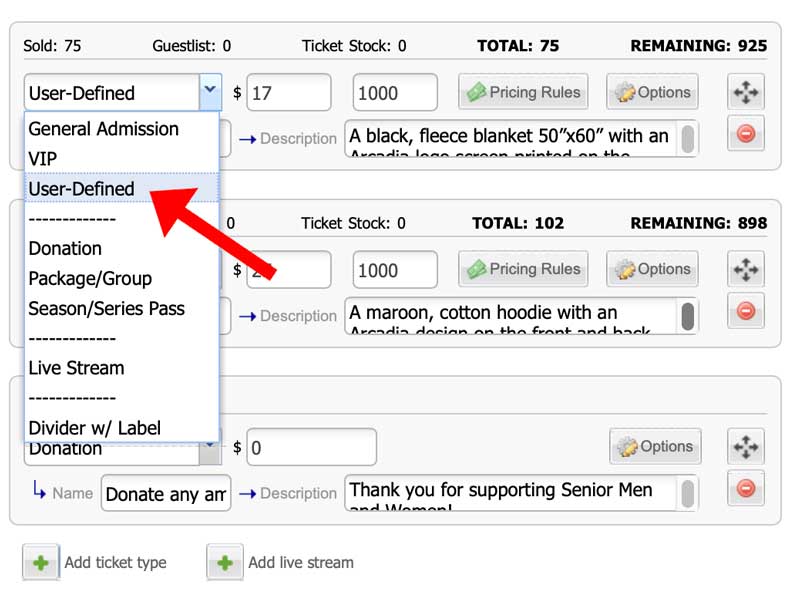The height and width of the screenshot is (600, 800).
Task: Click the Name field 'Donate any am'
Action: pos(166,493)
